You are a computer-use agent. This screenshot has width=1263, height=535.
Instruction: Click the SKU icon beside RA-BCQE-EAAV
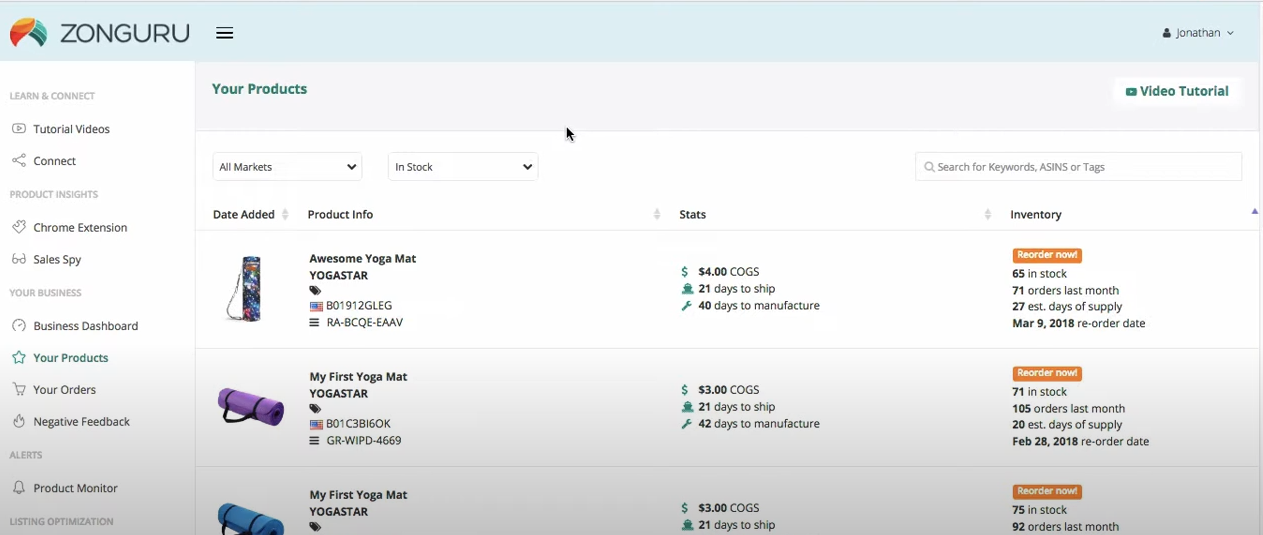point(315,323)
